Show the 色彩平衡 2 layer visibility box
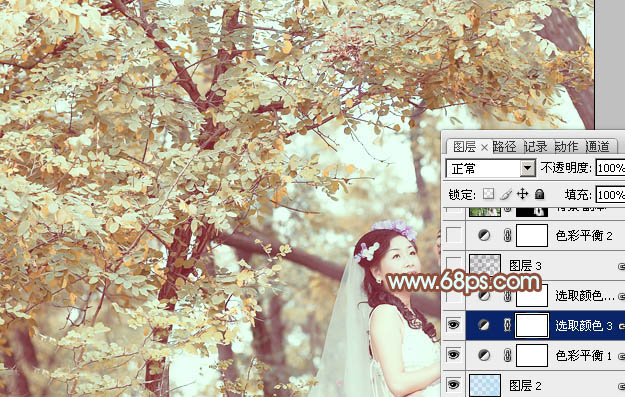 [x=454, y=235]
